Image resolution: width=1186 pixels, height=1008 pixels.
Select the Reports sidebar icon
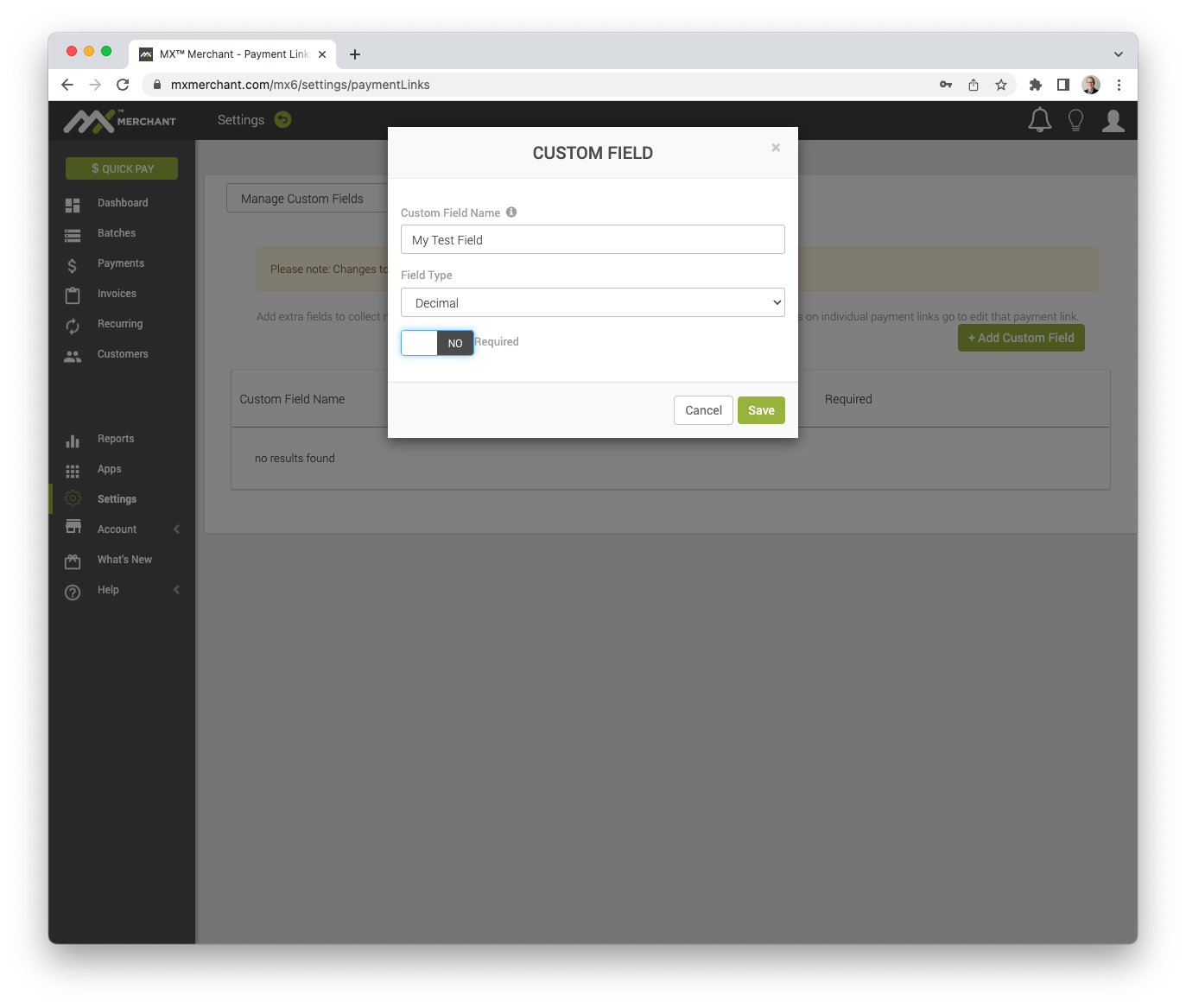(x=73, y=440)
